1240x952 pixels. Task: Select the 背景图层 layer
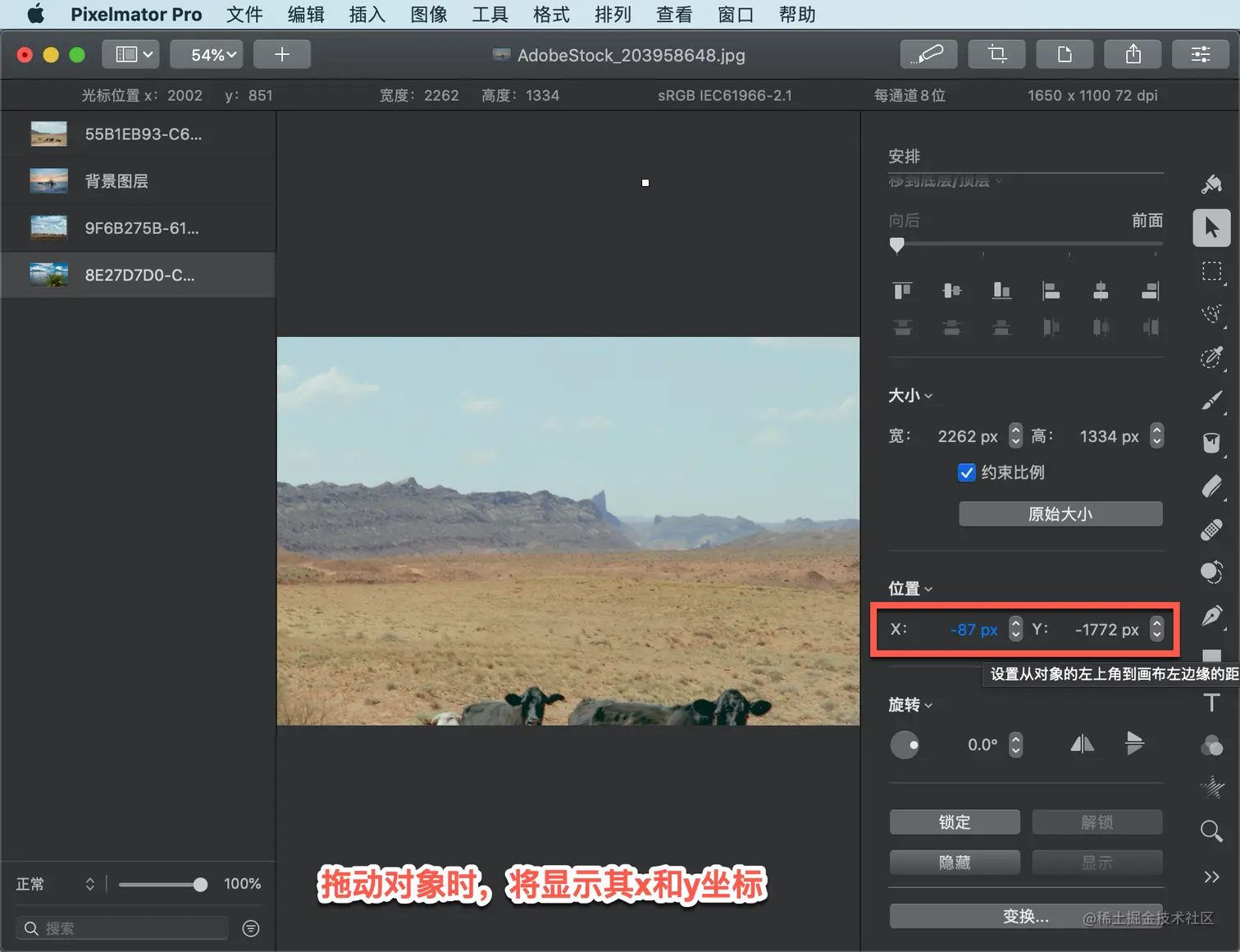pos(139,181)
